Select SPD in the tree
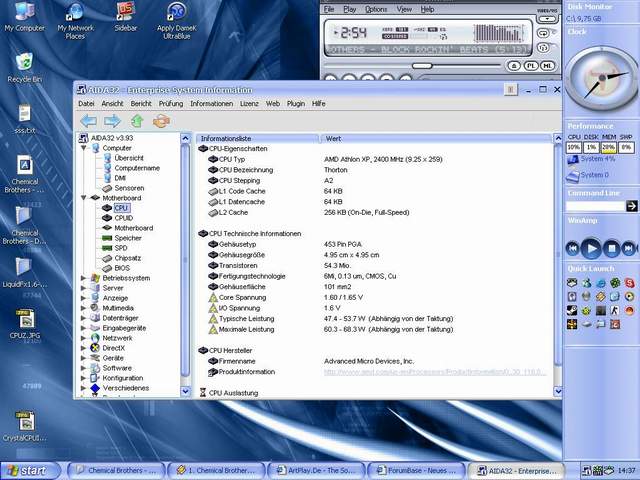The image size is (640, 480). point(121,248)
